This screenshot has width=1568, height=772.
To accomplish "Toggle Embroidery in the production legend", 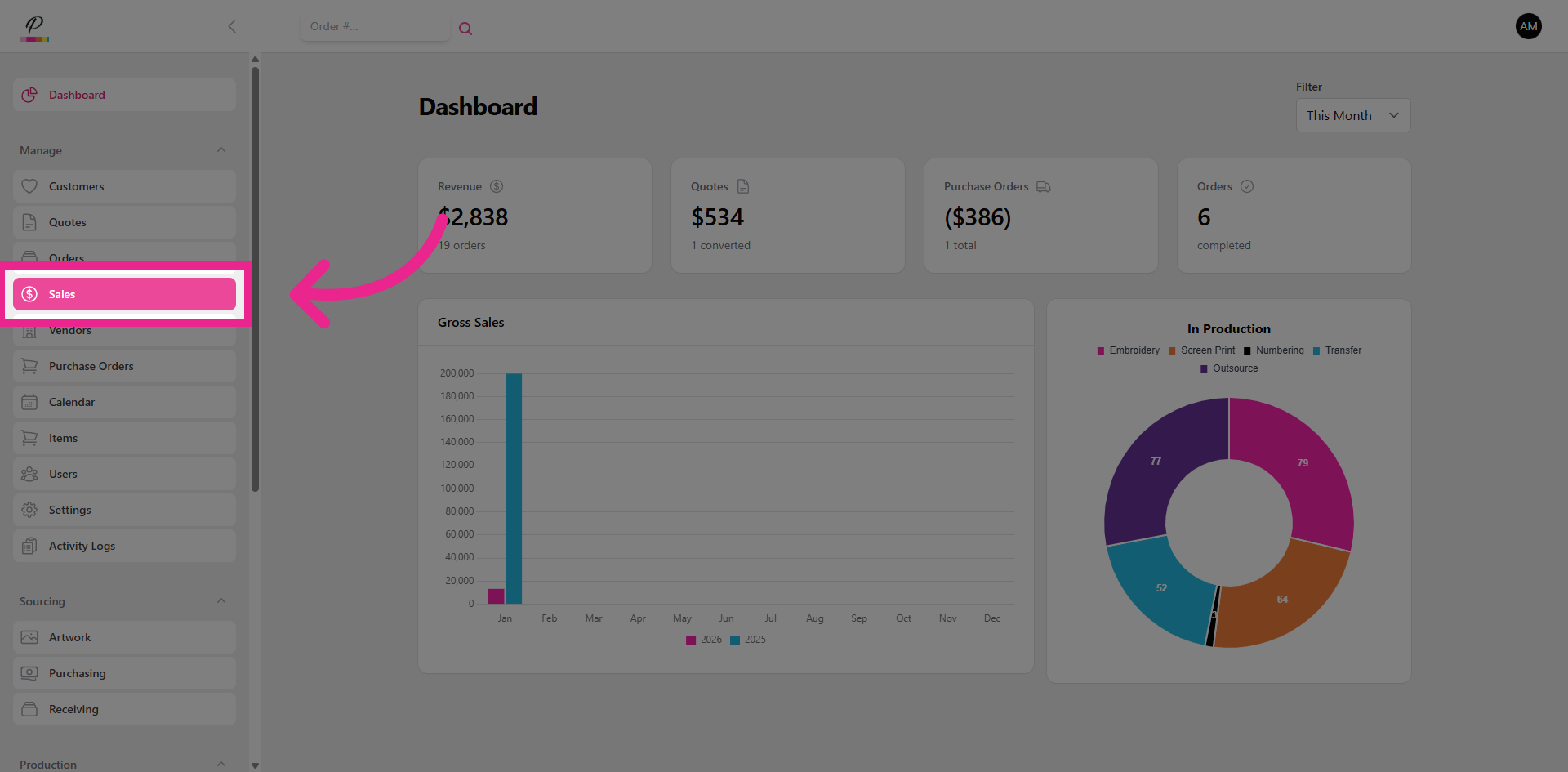I will [1128, 350].
